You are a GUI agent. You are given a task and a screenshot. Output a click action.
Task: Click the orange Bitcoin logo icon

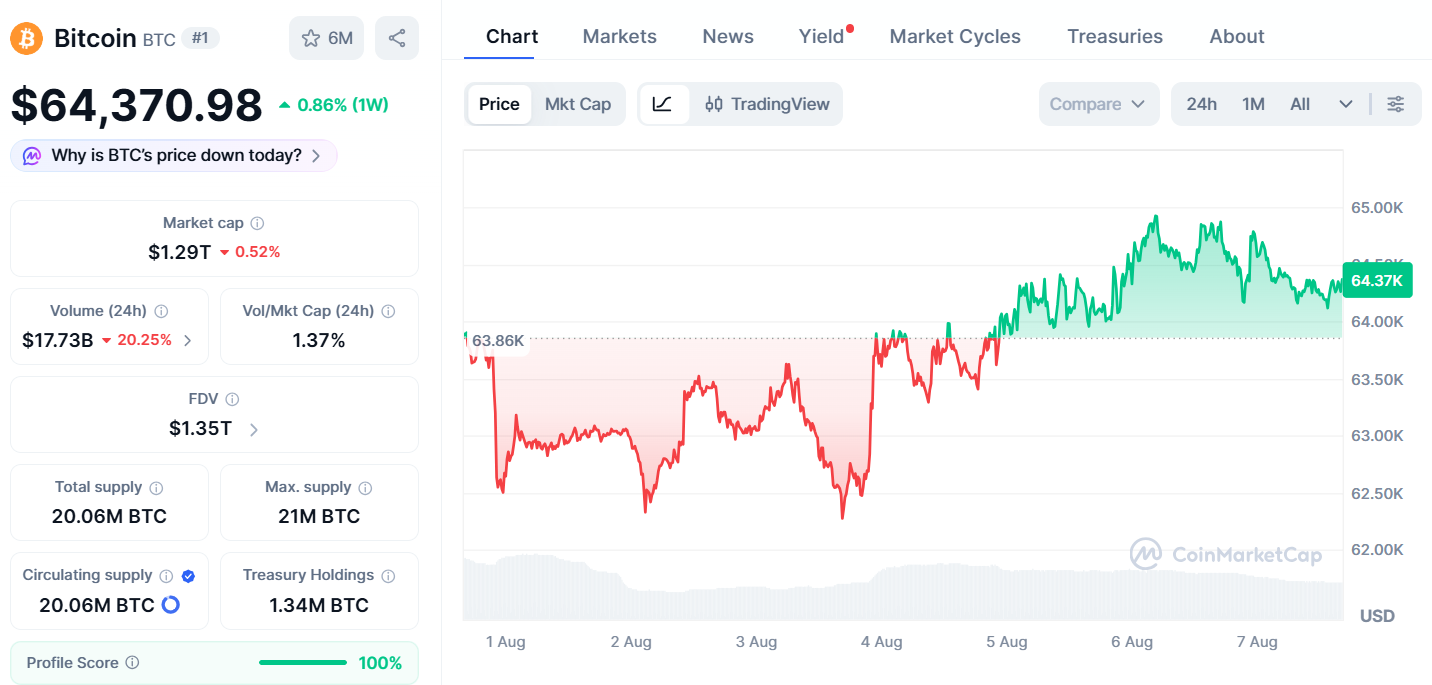[26, 39]
